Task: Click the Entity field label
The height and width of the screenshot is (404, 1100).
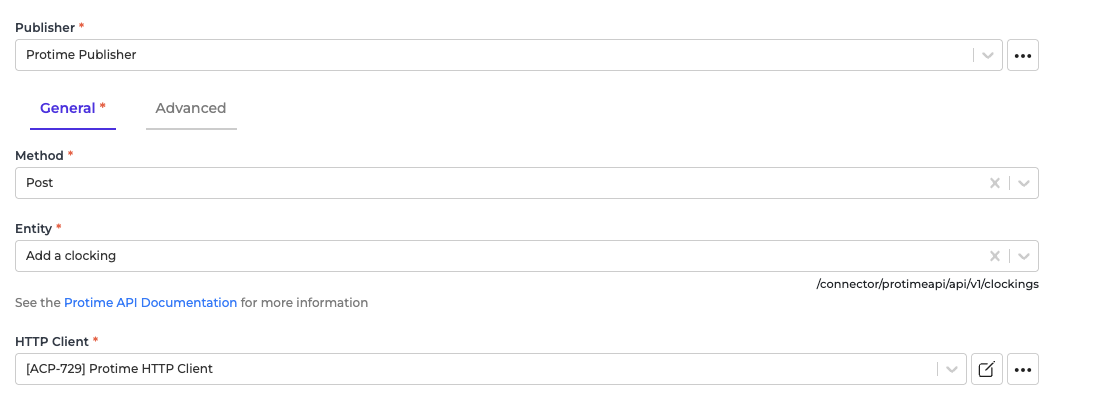Action: pyautogui.click(x=33, y=229)
